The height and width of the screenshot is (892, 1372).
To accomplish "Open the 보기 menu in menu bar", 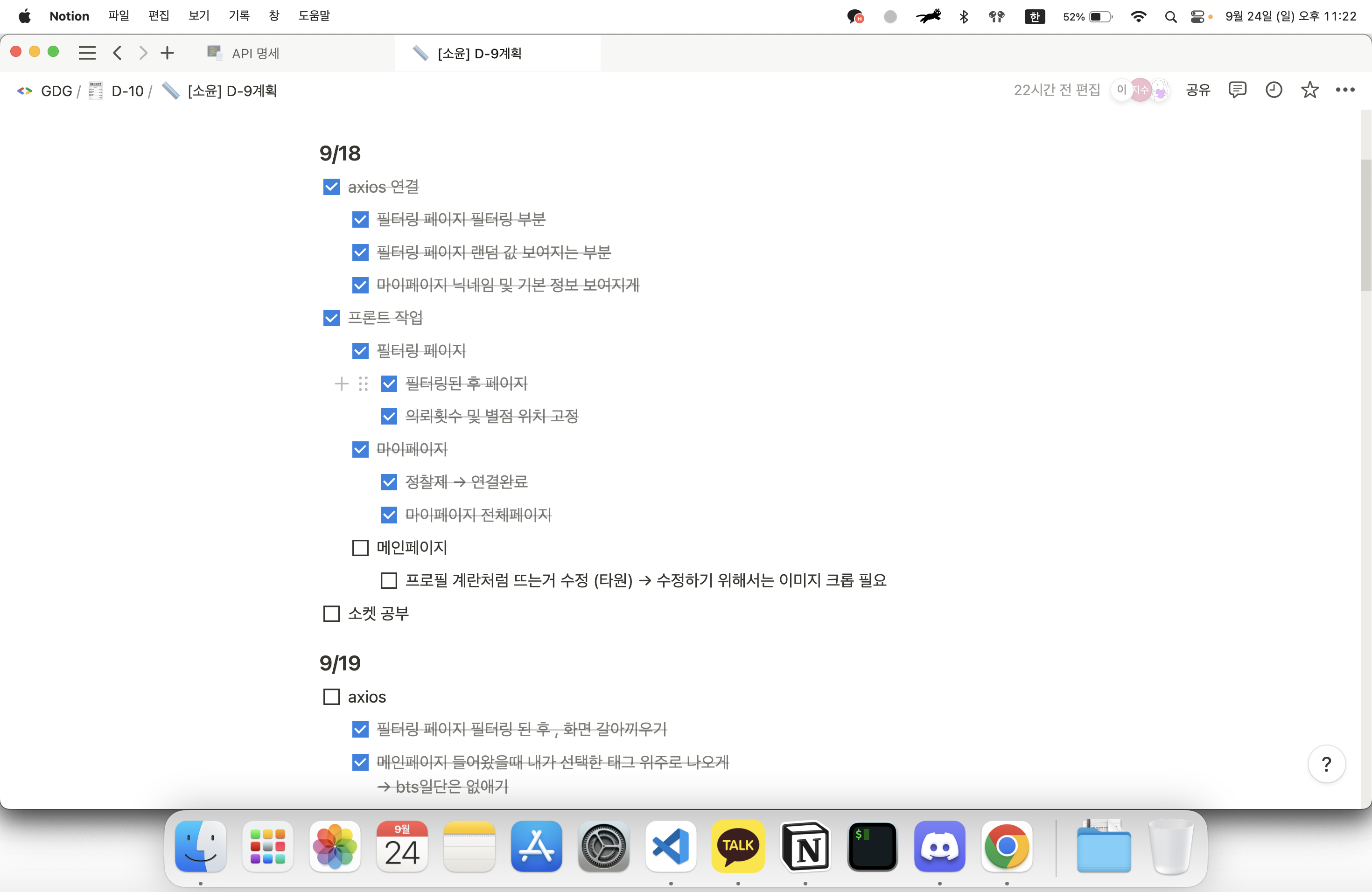I will 198,15.
